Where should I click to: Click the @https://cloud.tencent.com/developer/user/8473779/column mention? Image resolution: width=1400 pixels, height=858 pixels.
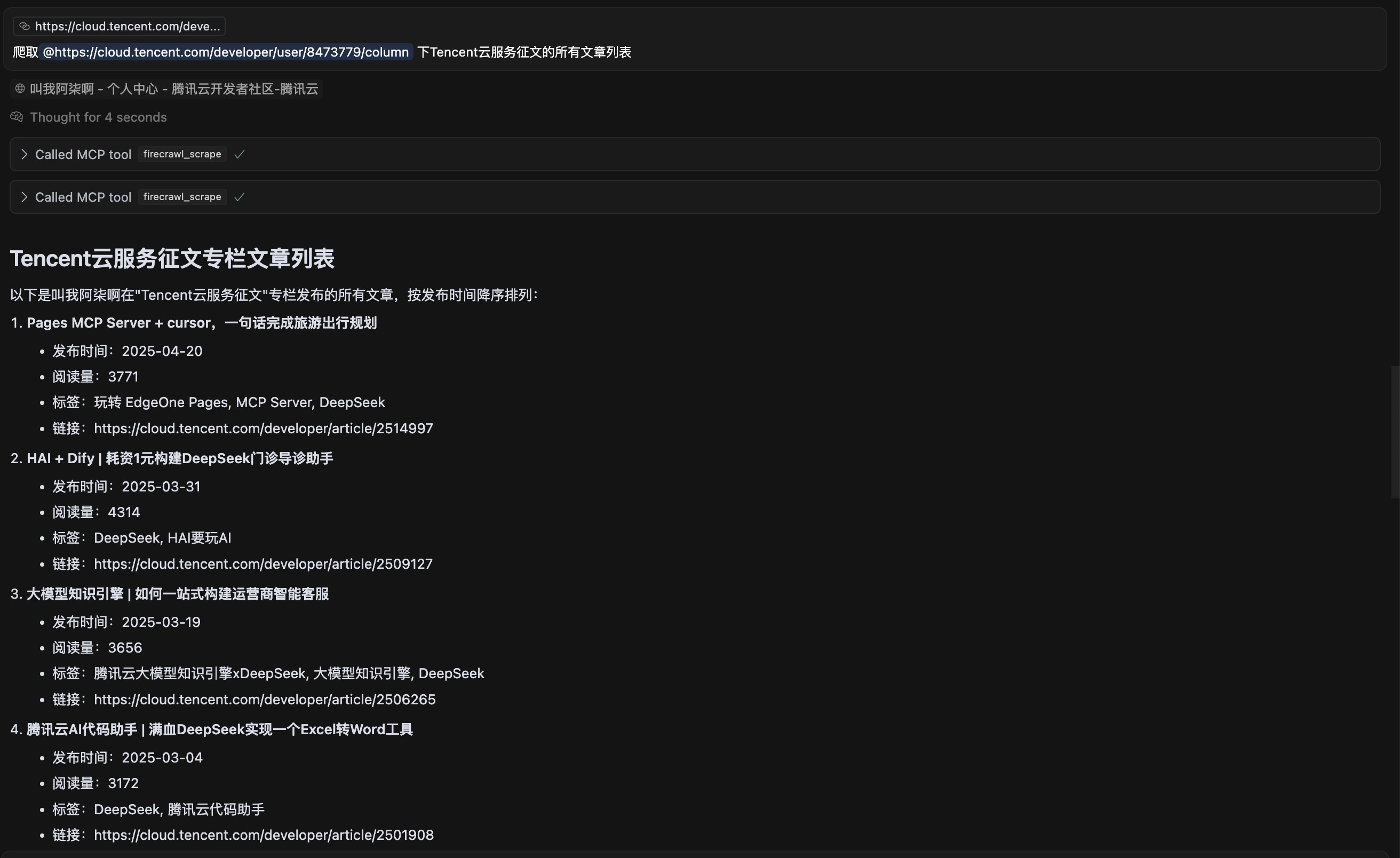226,52
